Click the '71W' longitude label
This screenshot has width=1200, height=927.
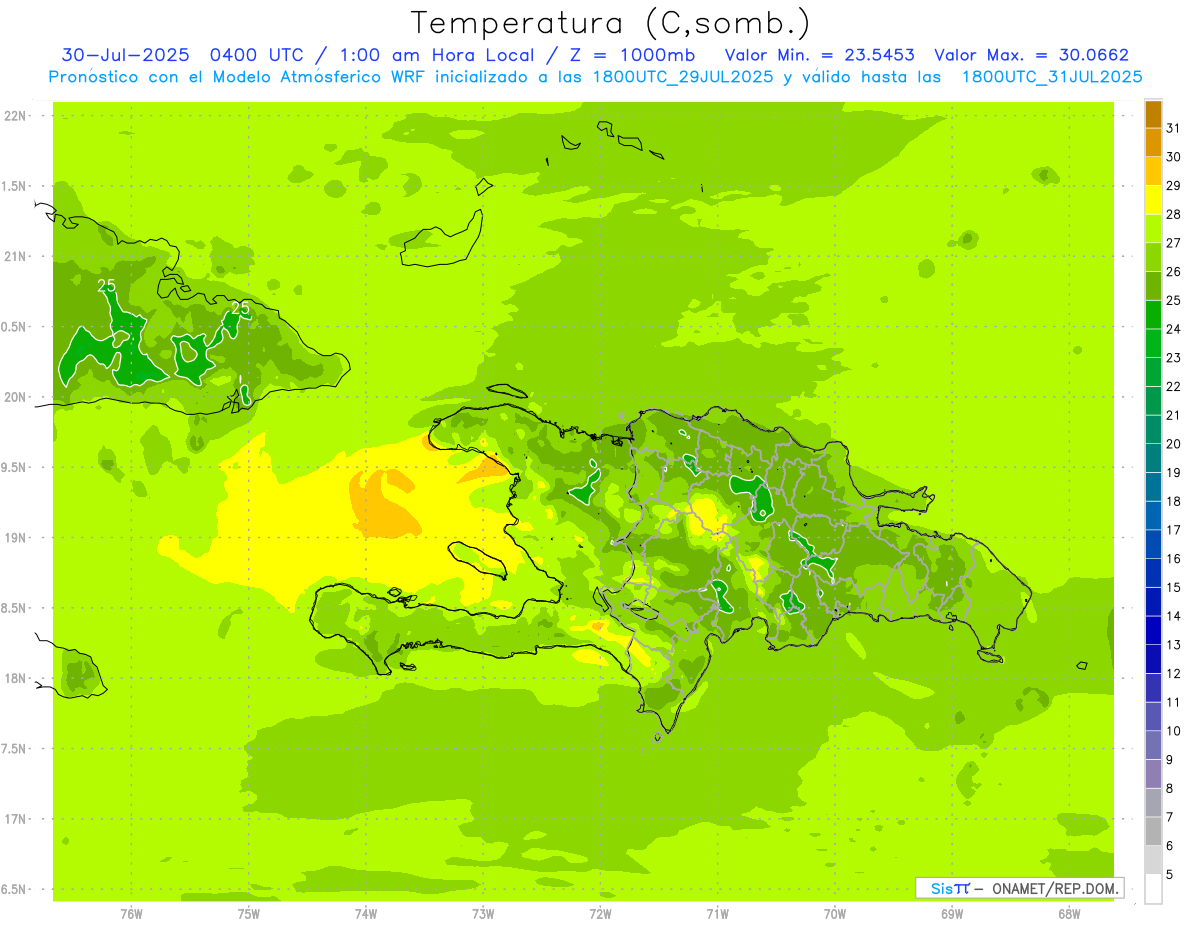[x=717, y=913]
